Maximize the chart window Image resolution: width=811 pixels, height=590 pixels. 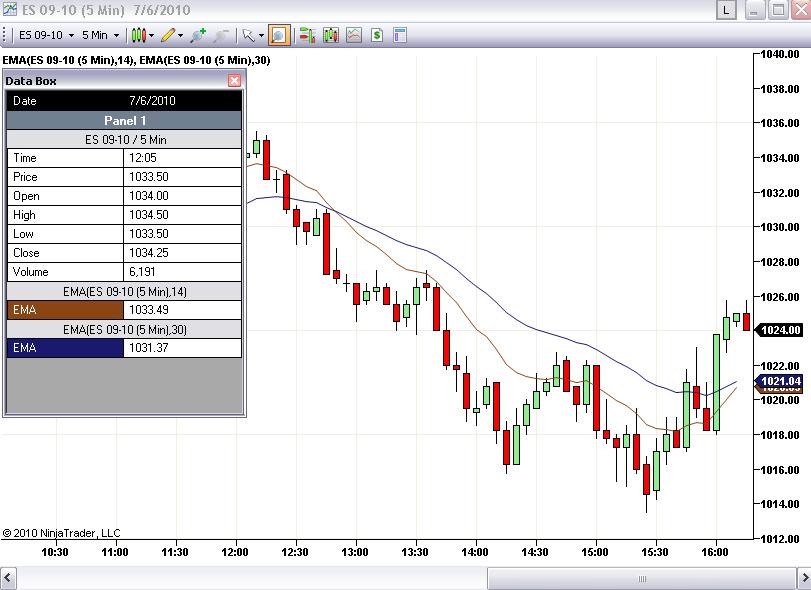pos(778,10)
